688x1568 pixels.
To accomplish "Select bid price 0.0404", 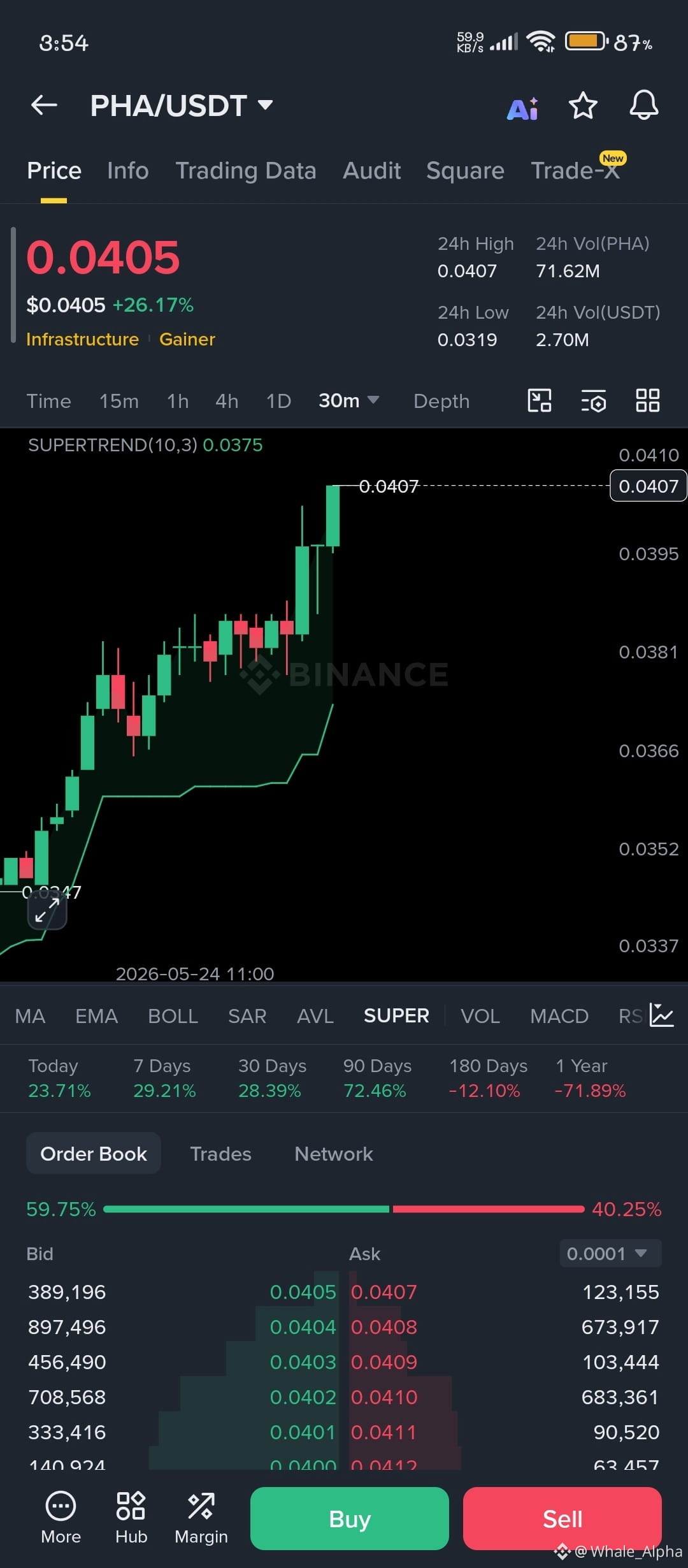I will (303, 1327).
